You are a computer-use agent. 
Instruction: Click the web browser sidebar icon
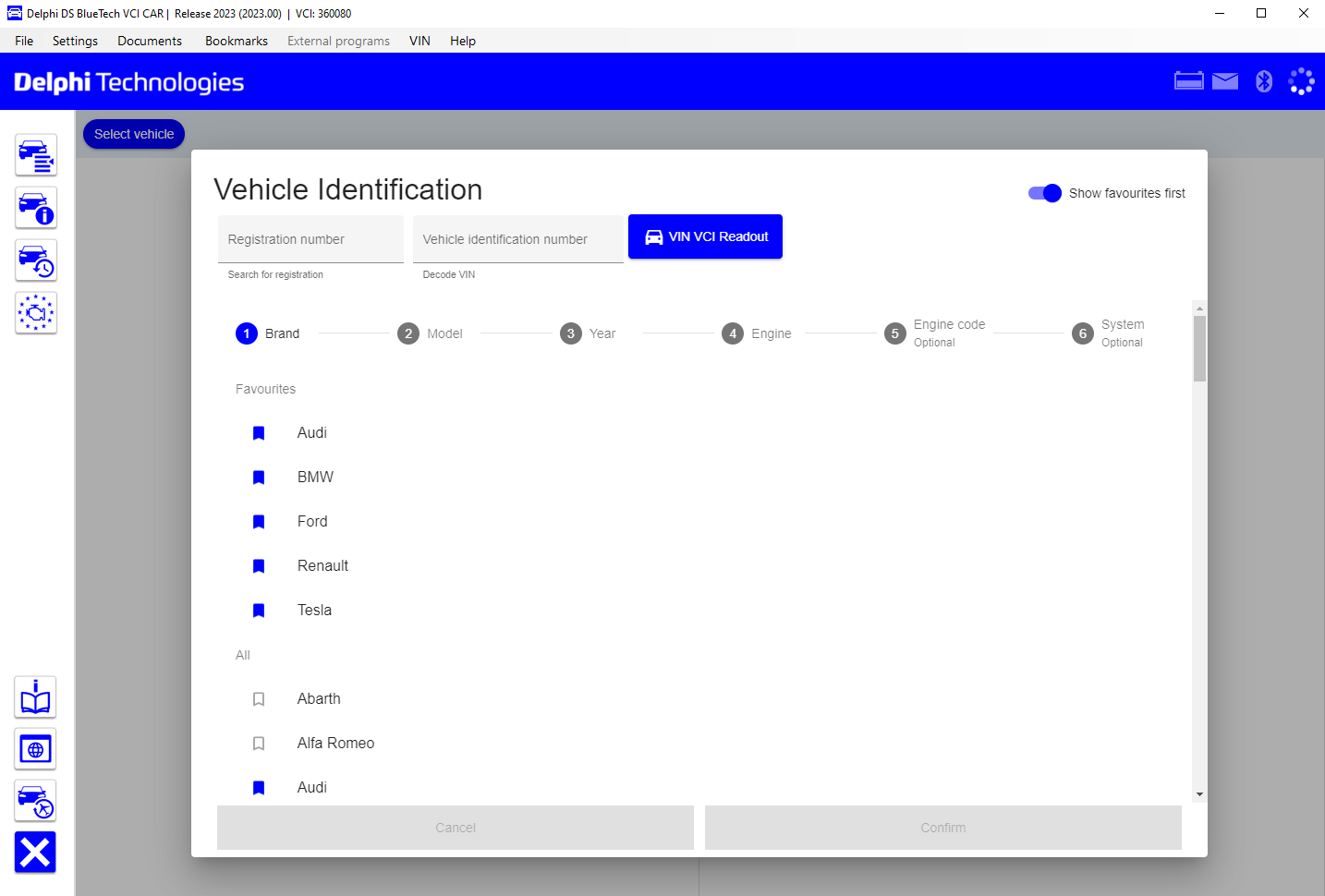tap(35, 749)
